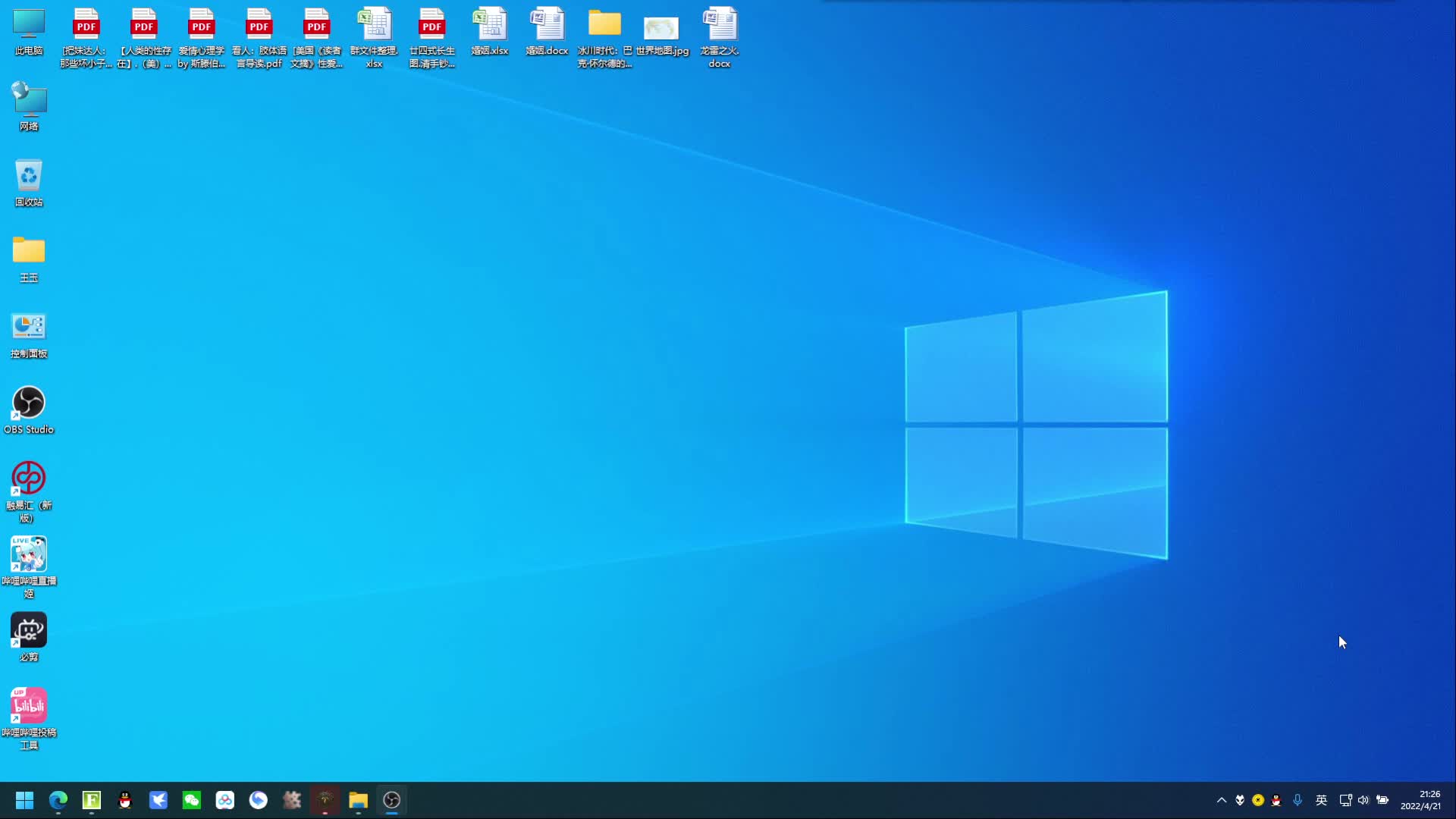Image resolution: width=1456 pixels, height=819 pixels.
Task: Open File Explorer from taskbar
Action: (x=359, y=800)
